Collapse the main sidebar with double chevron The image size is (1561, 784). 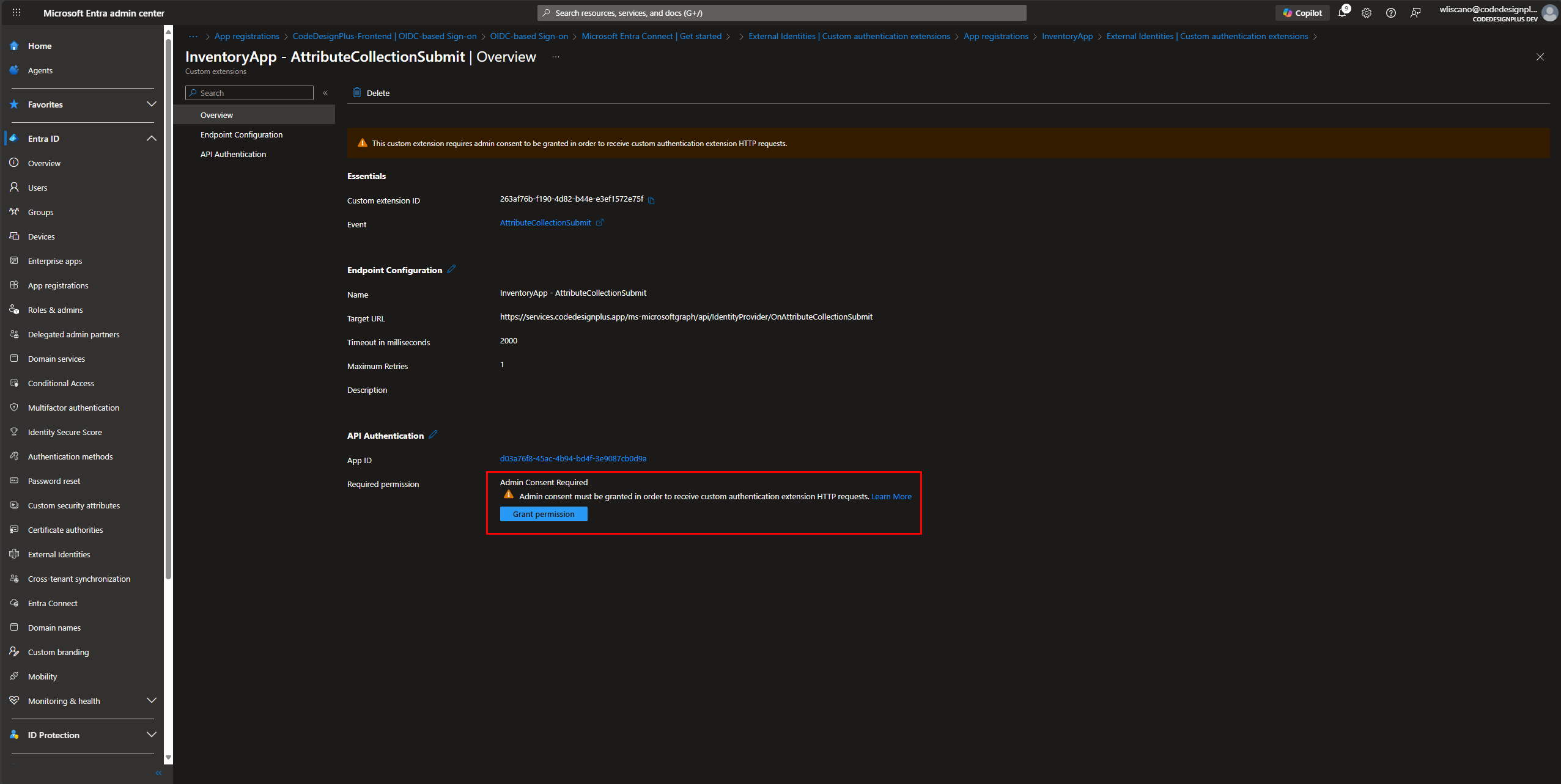(x=158, y=773)
